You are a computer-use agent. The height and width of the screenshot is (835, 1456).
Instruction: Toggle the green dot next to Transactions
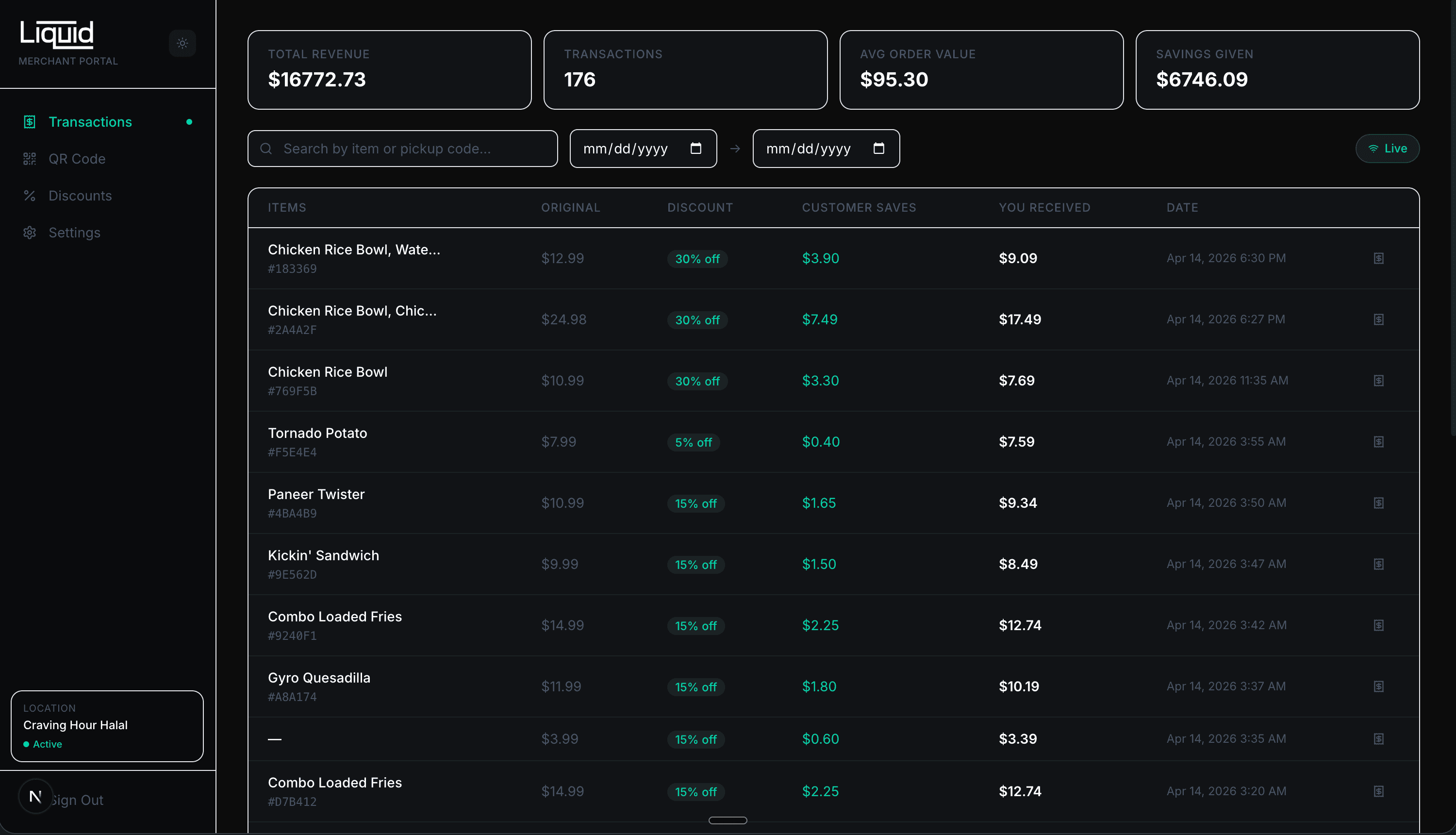click(x=190, y=121)
